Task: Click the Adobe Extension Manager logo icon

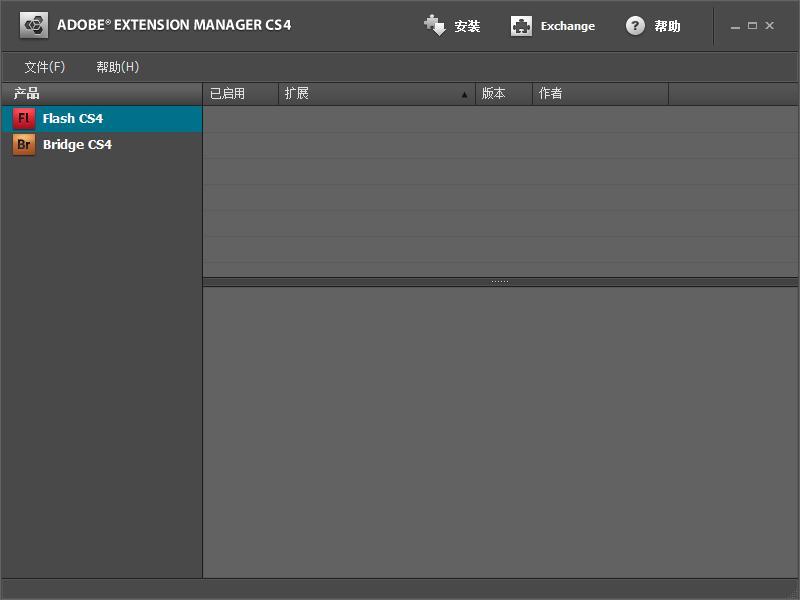Action: [x=34, y=25]
